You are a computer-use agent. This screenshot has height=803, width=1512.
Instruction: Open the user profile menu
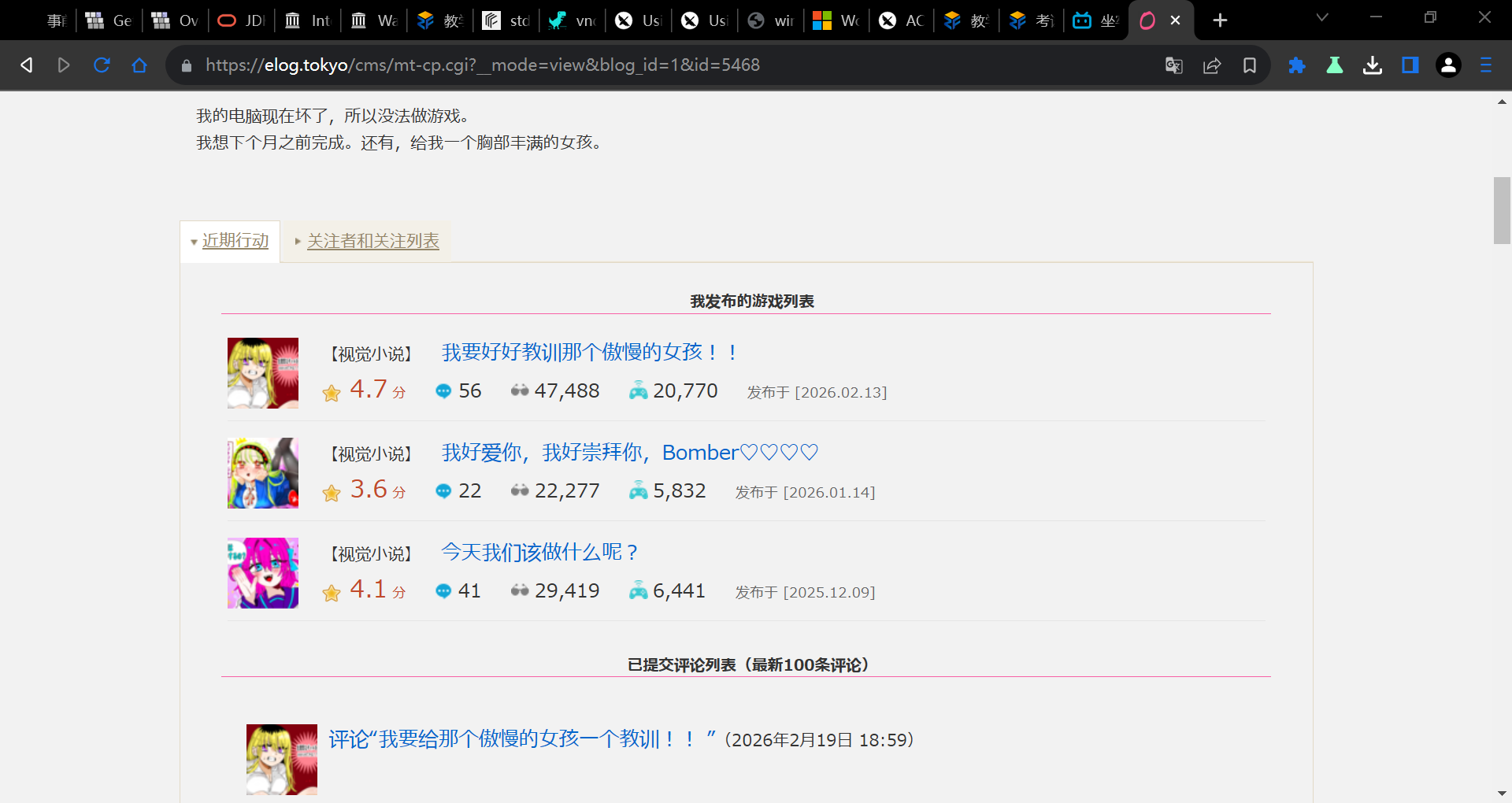click(1448, 65)
